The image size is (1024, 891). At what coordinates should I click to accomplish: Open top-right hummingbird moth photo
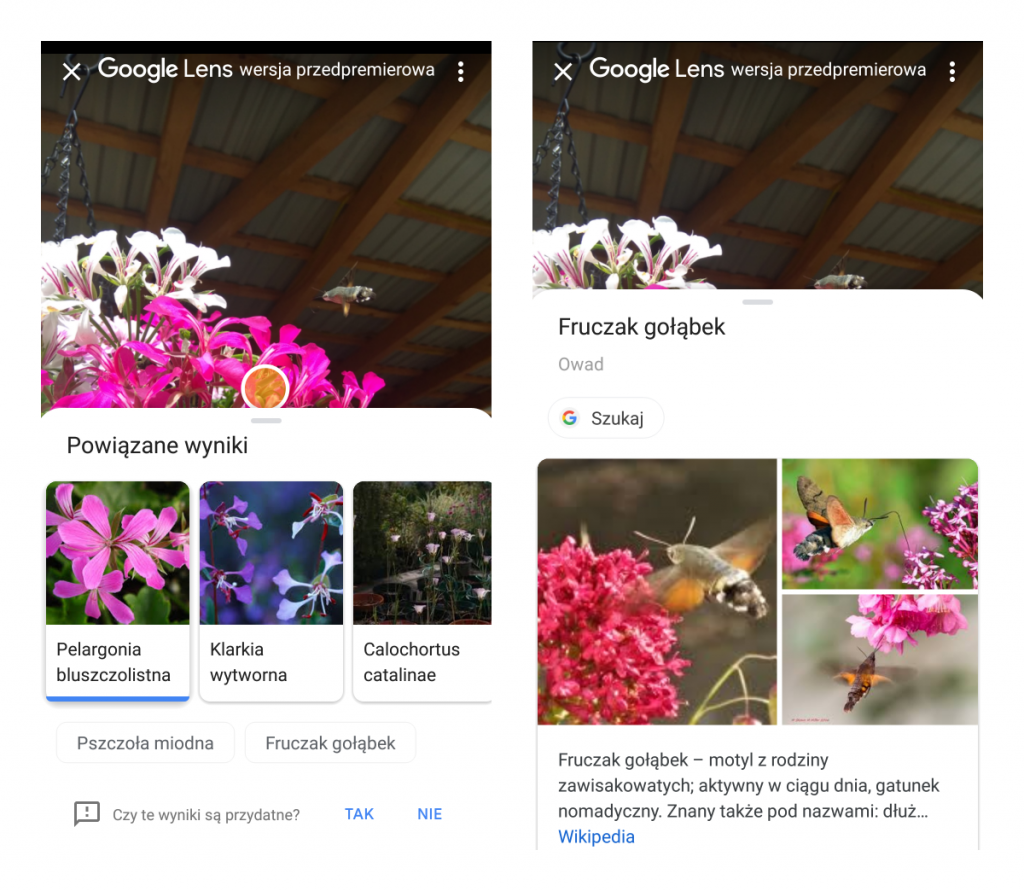tap(880, 523)
